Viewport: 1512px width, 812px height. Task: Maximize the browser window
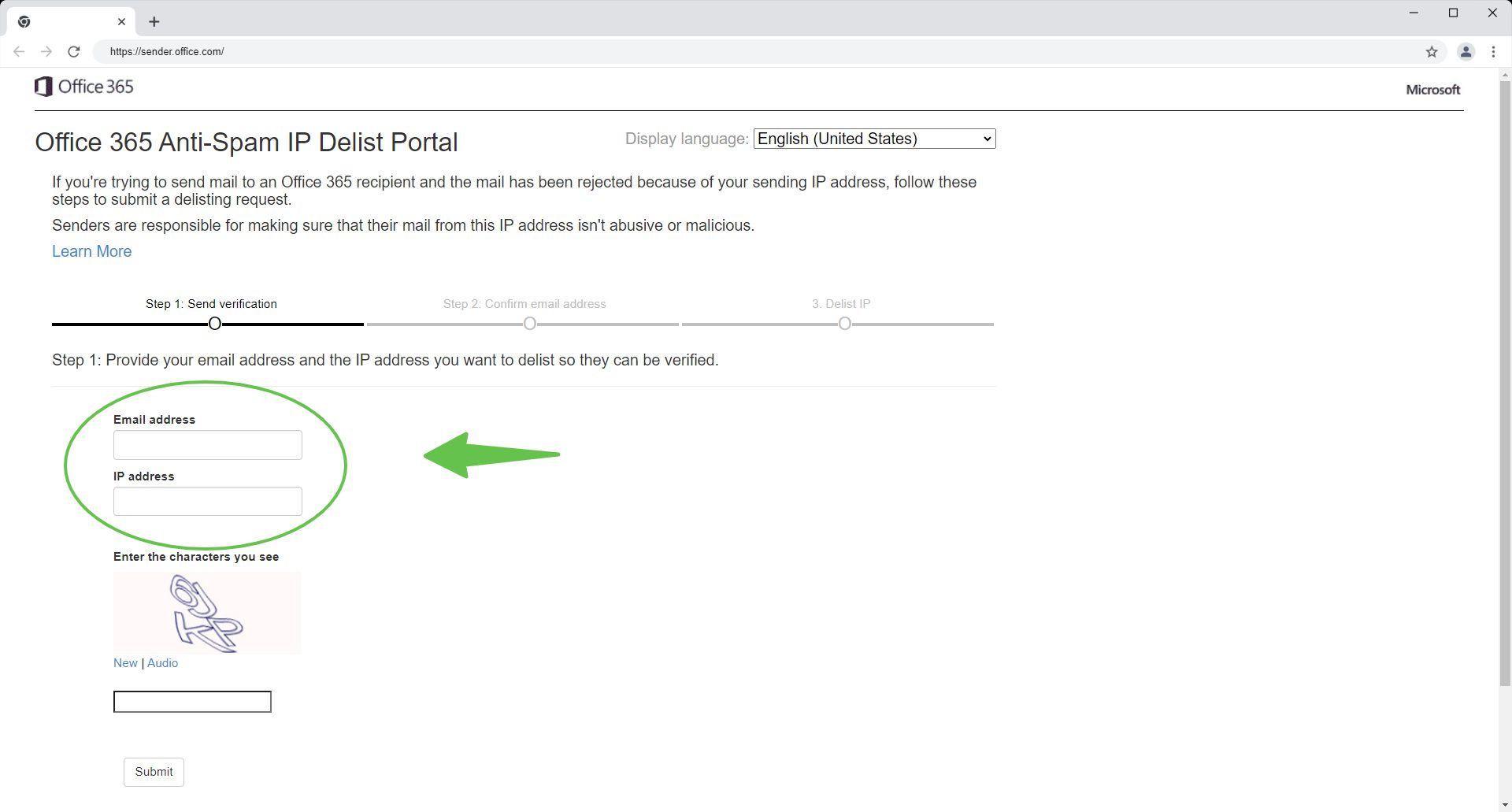1453,13
